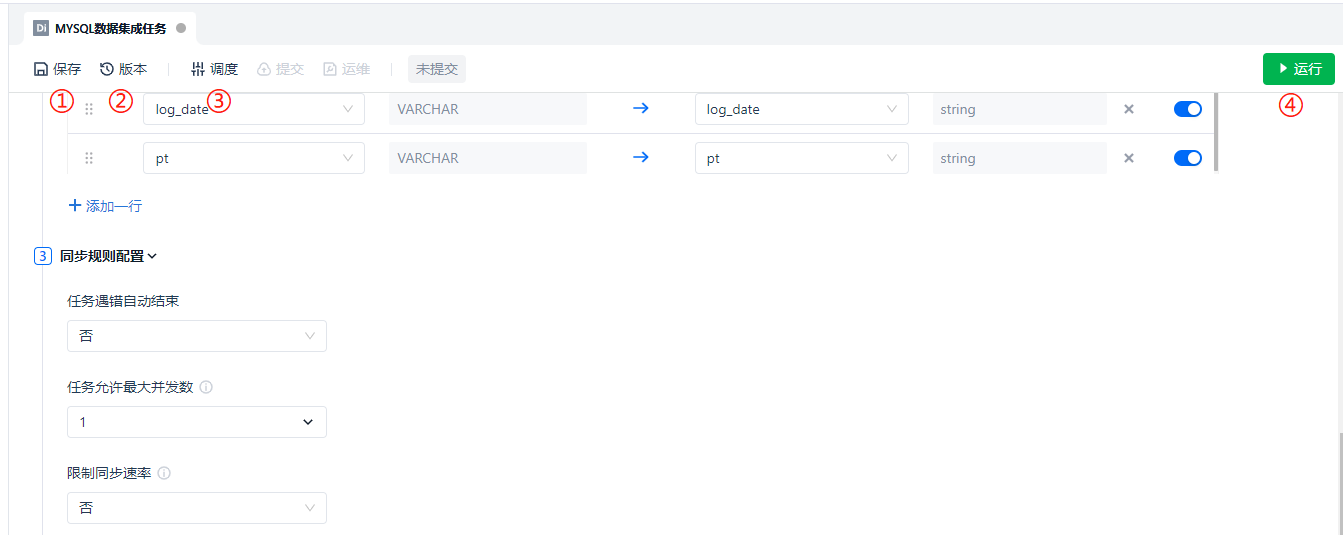
Task: Click the green Run (运行) button
Action: [1298, 69]
